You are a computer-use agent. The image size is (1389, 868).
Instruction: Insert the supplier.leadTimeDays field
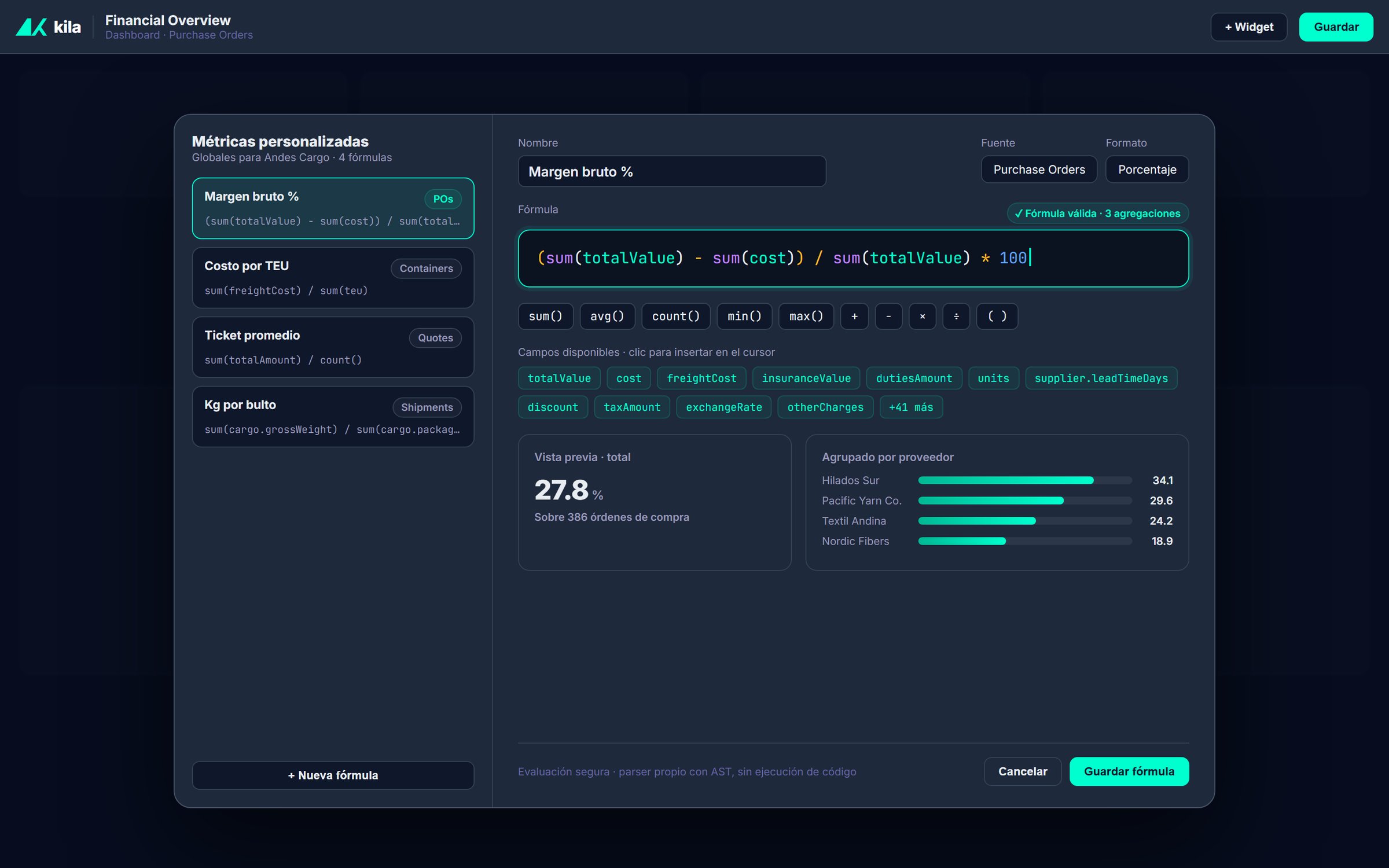1101,378
